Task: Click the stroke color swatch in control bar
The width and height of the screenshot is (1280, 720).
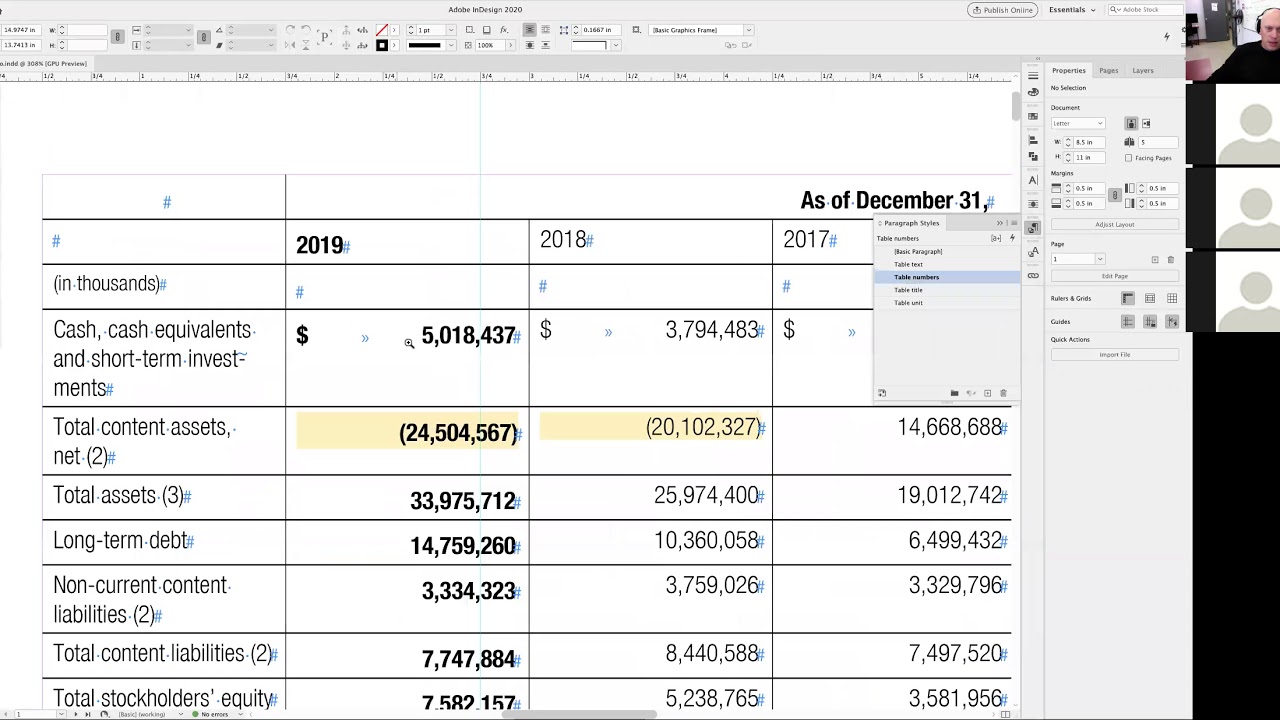Action: 382,45
